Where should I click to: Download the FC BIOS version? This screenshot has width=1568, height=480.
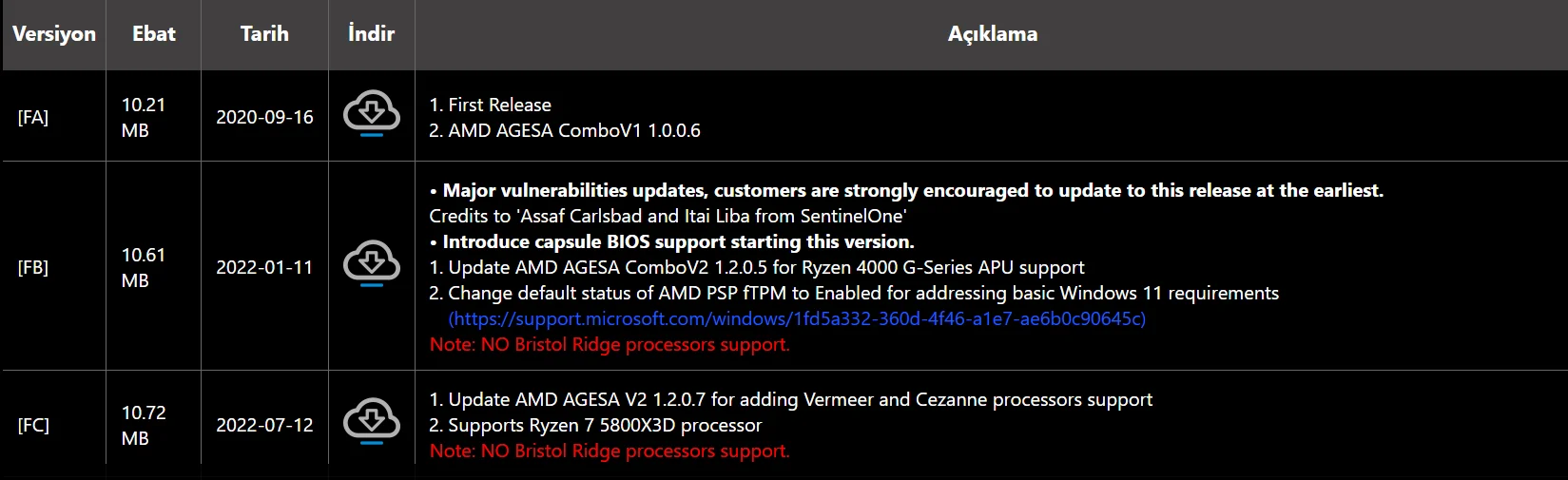pos(371,421)
